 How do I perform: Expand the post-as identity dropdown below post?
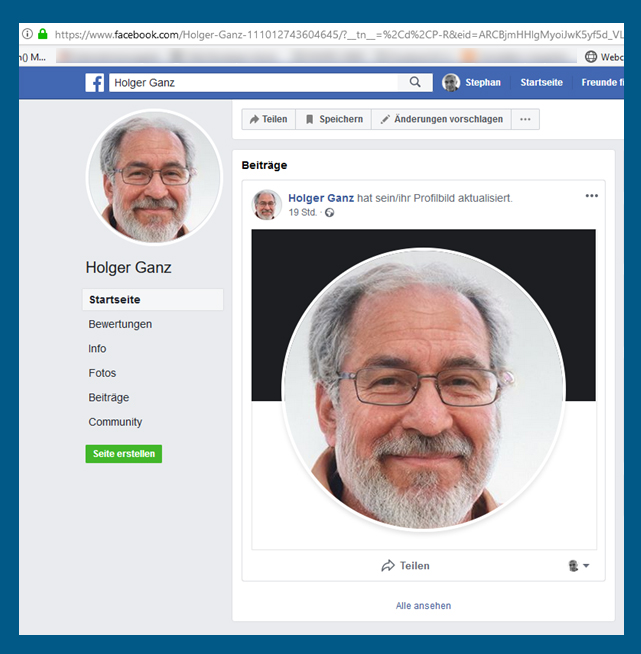(579, 566)
